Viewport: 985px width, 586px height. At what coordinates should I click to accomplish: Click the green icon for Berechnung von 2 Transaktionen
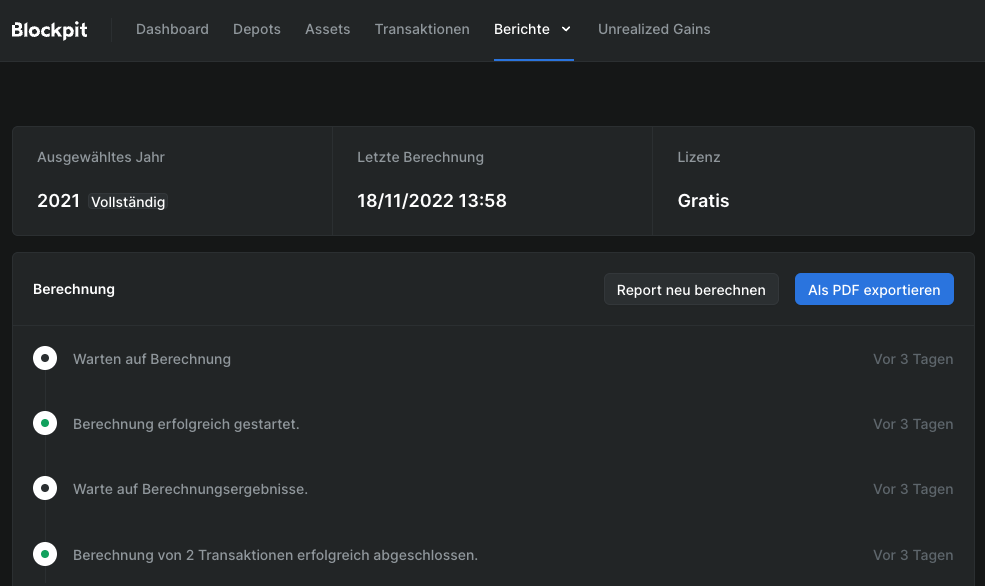click(45, 554)
